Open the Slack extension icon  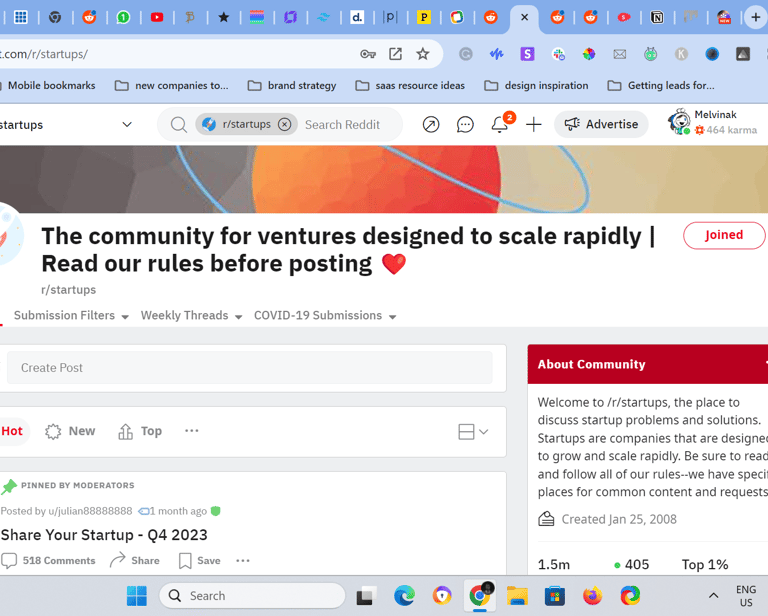tap(558, 54)
